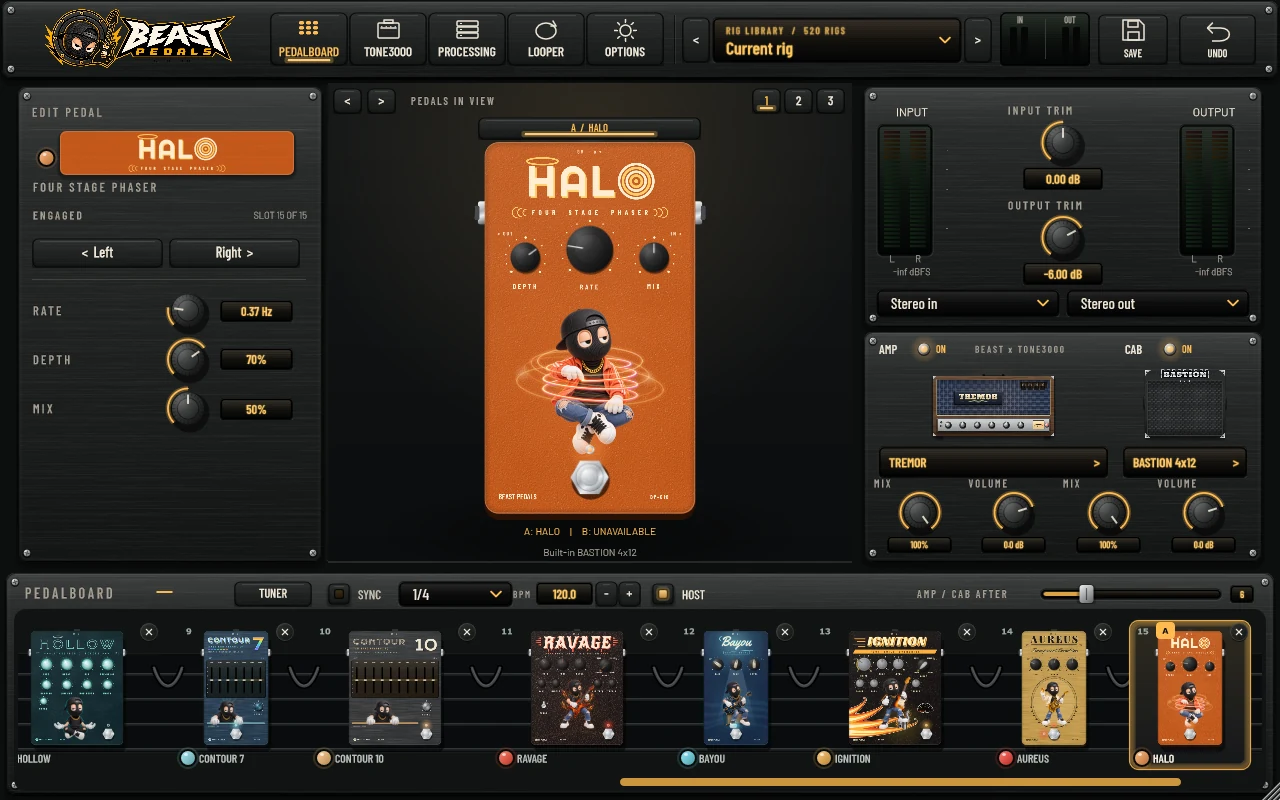Screen dimensions: 1280x800
Task: Go to previous rig in library
Action: (697, 40)
